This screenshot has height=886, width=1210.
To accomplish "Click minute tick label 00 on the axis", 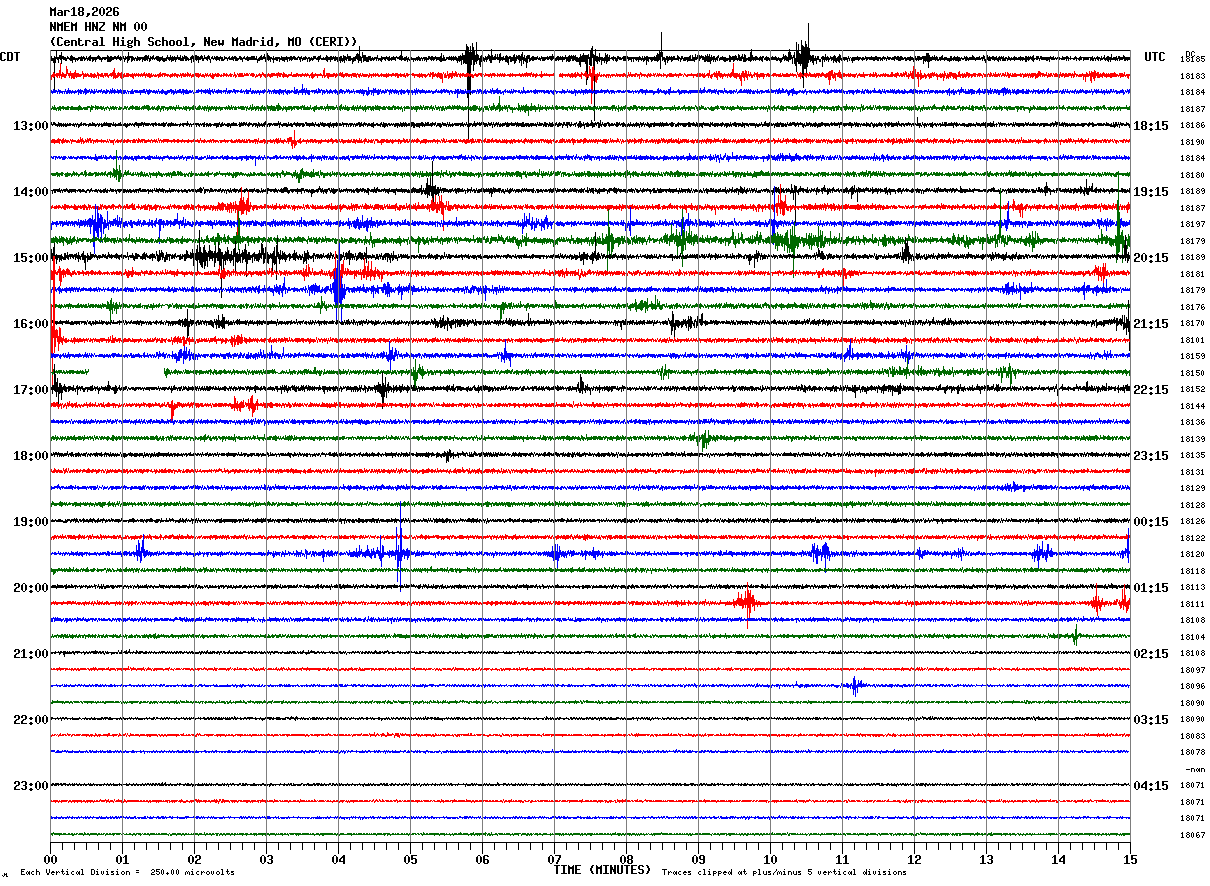I will (x=50, y=859).
